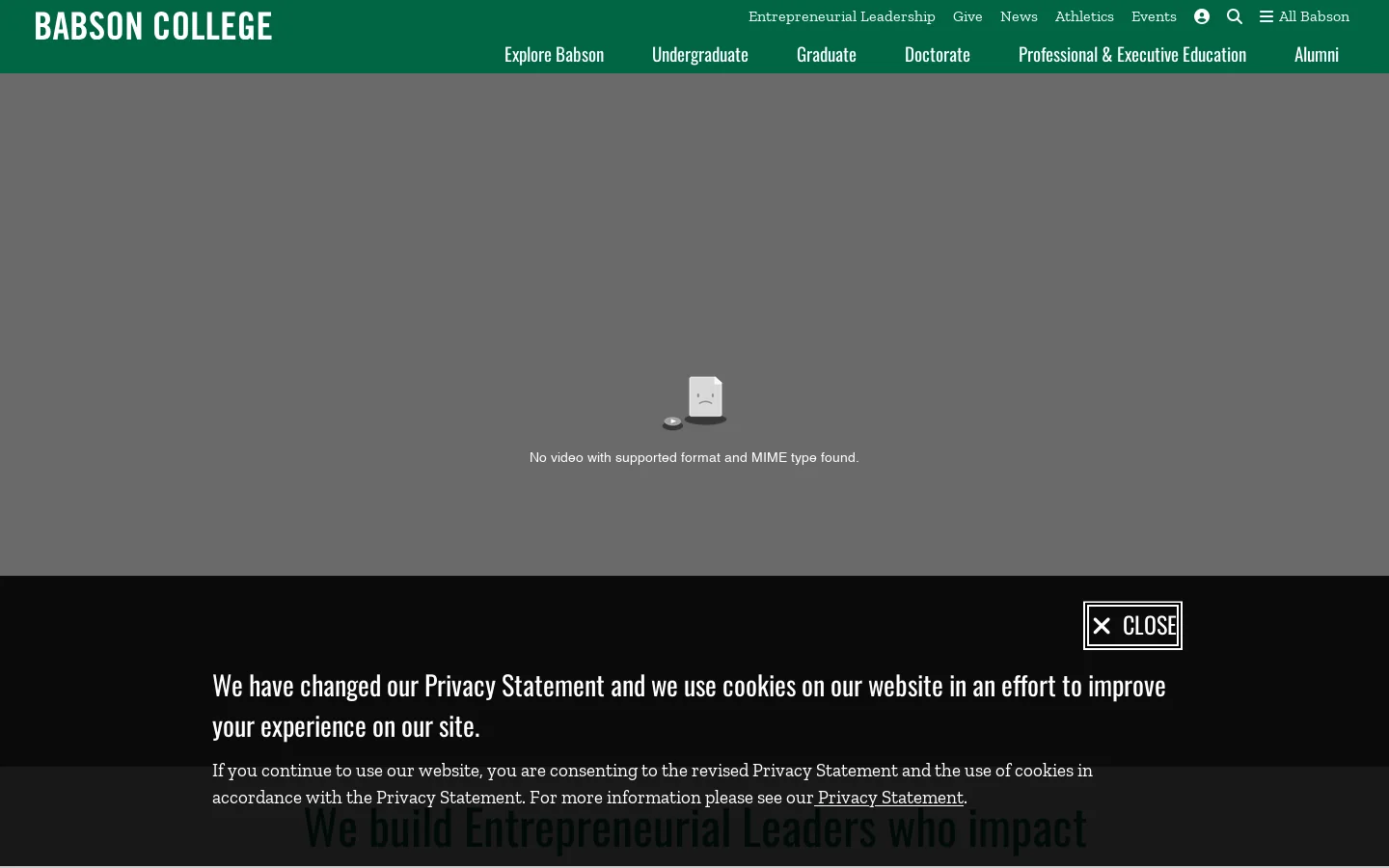
Task: Follow the Privacy Statement link
Action: (x=889, y=798)
